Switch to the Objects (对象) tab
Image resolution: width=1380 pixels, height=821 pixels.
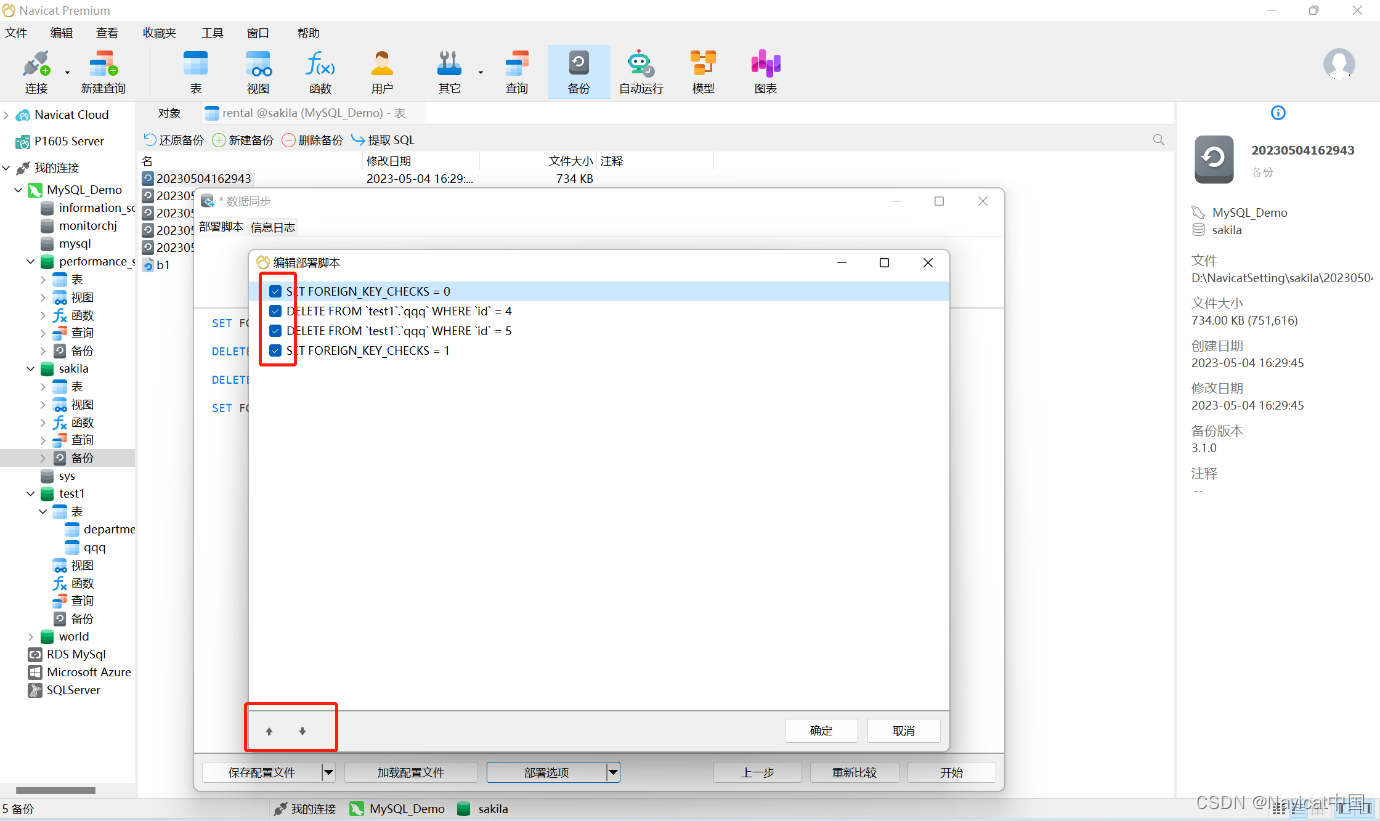point(170,113)
